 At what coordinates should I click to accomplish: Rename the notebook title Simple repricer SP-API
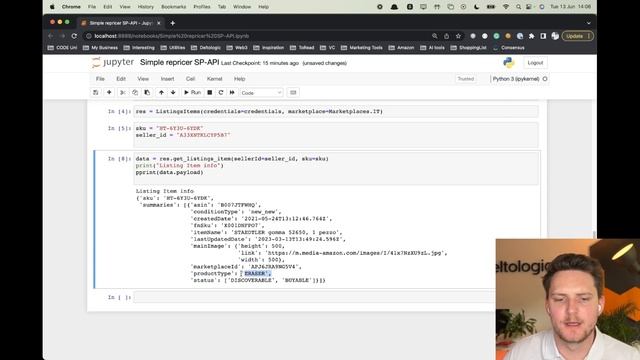tap(180, 62)
